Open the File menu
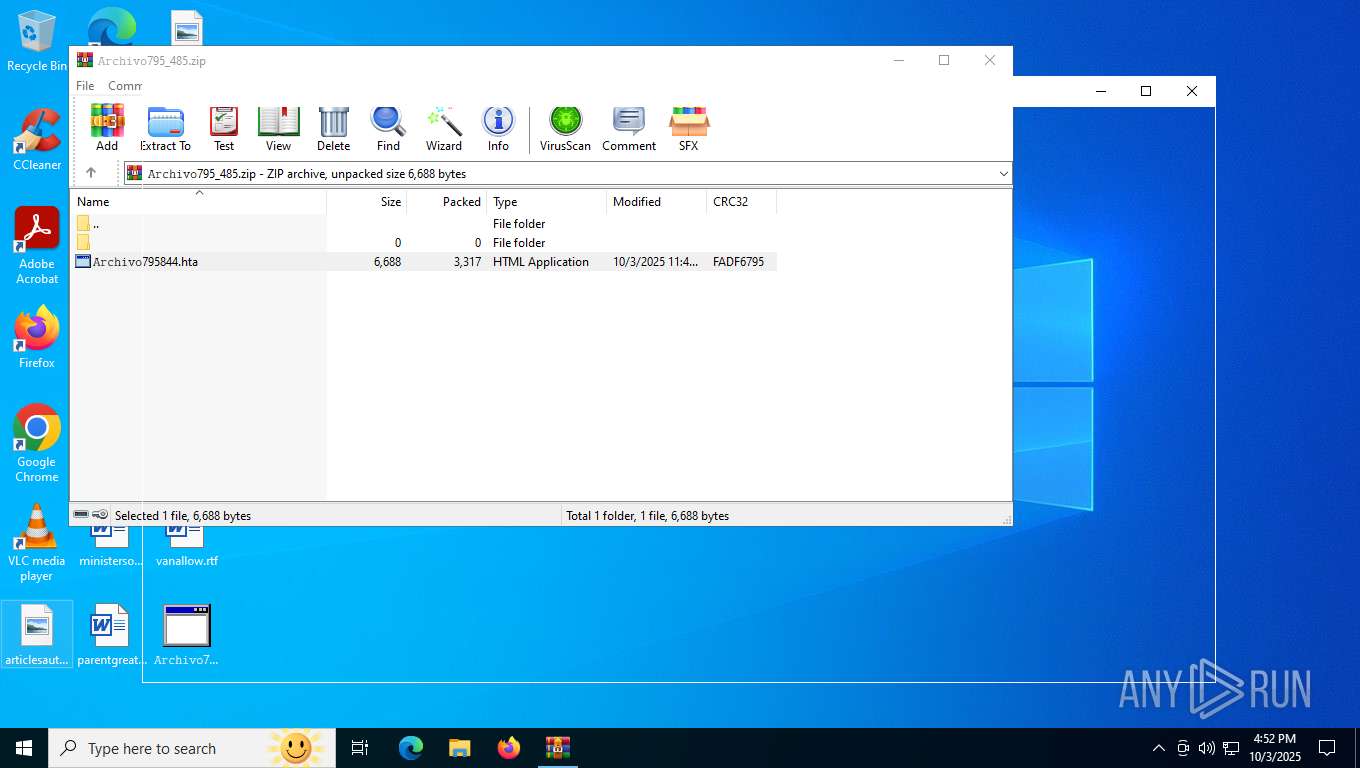Screen dimensions: 1360x768 point(85,86)
